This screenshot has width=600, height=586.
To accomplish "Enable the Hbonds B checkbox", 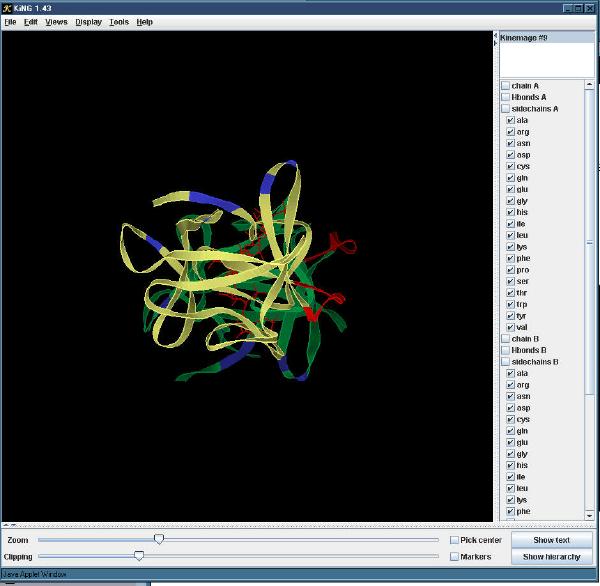I will 505,350.
